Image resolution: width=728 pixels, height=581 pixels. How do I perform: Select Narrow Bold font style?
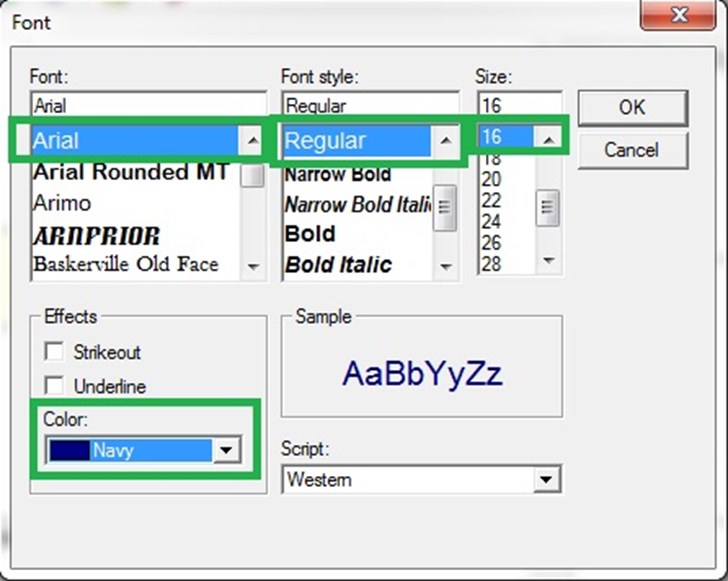pos(338,174)
